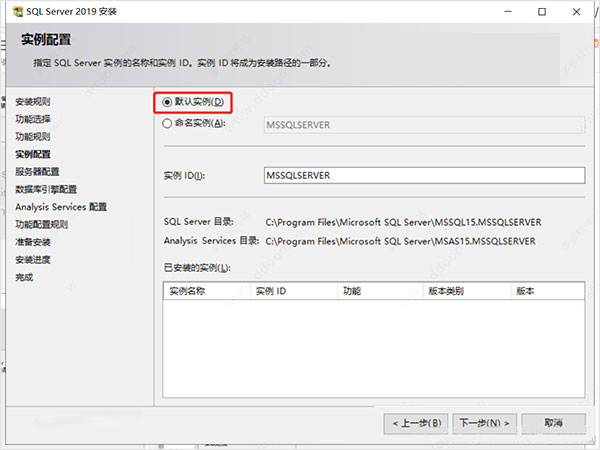Proceed with 下一步(N) button
This screenshot has width=600, height=450.
point(484,423)
